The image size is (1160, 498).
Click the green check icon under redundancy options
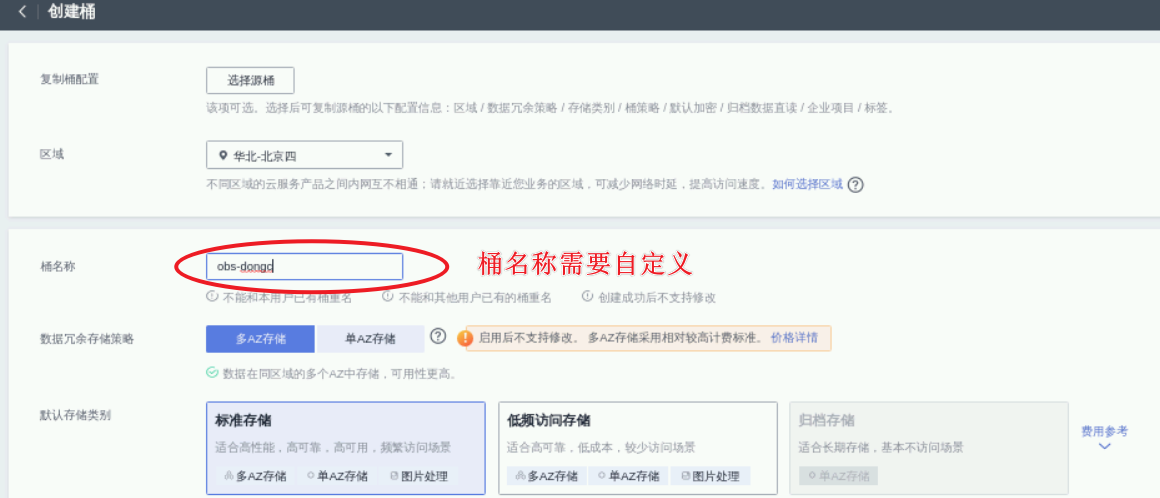[x=212, y=374]
